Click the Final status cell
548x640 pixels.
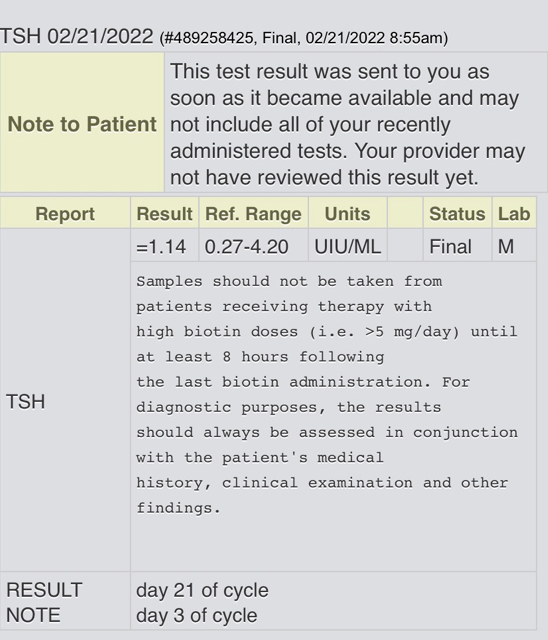(450, 247)
